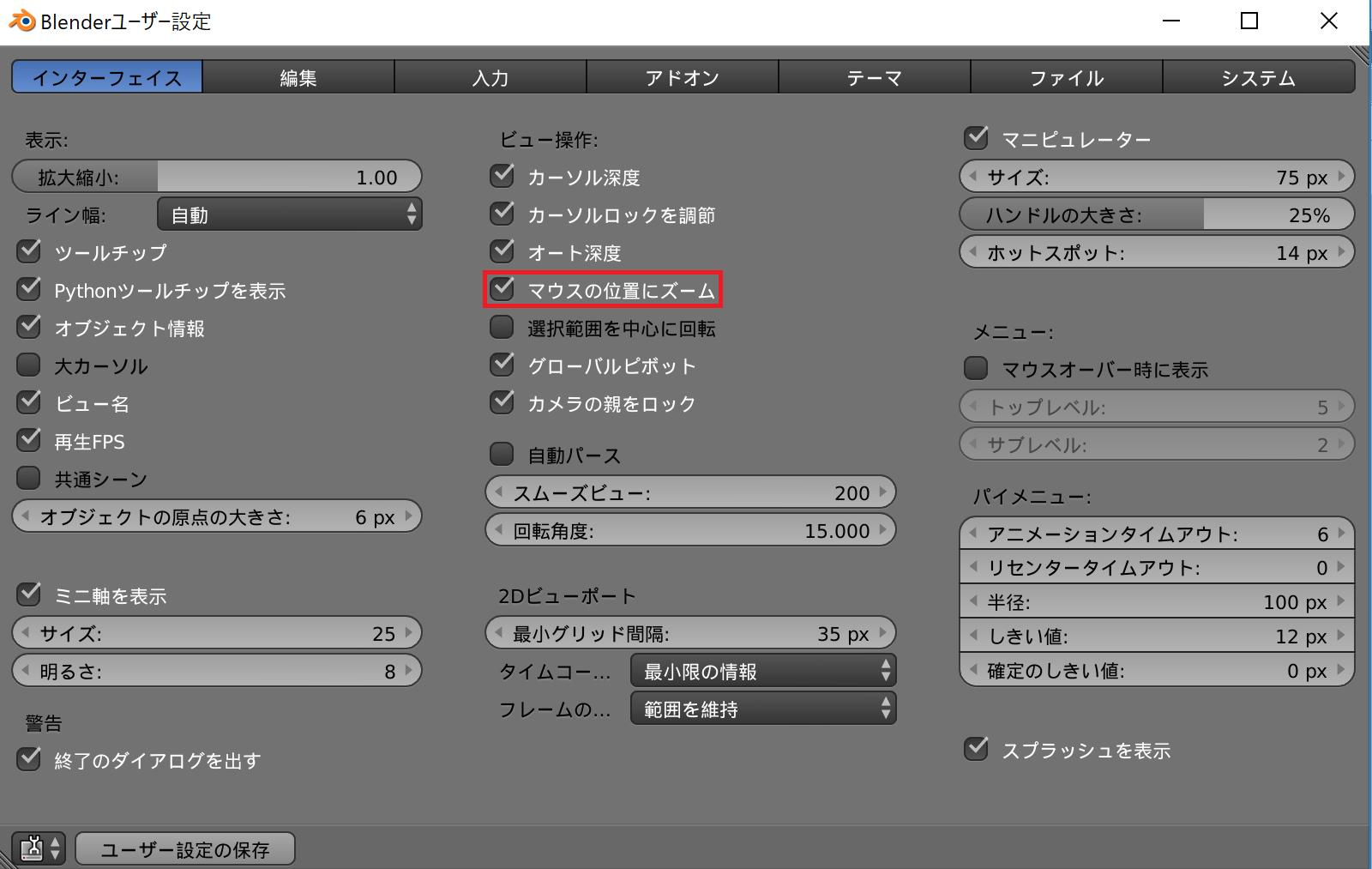Increase スムーズビュー value with right arrow
This screenshot has height=869, width=1372.
click(882, 492)
